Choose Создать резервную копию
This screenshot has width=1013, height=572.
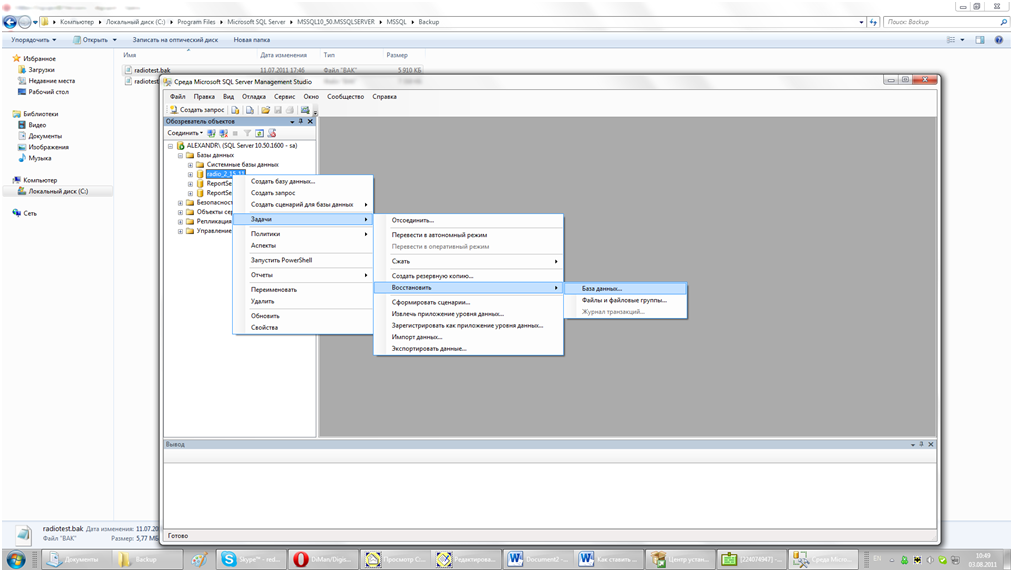point(468,276)
